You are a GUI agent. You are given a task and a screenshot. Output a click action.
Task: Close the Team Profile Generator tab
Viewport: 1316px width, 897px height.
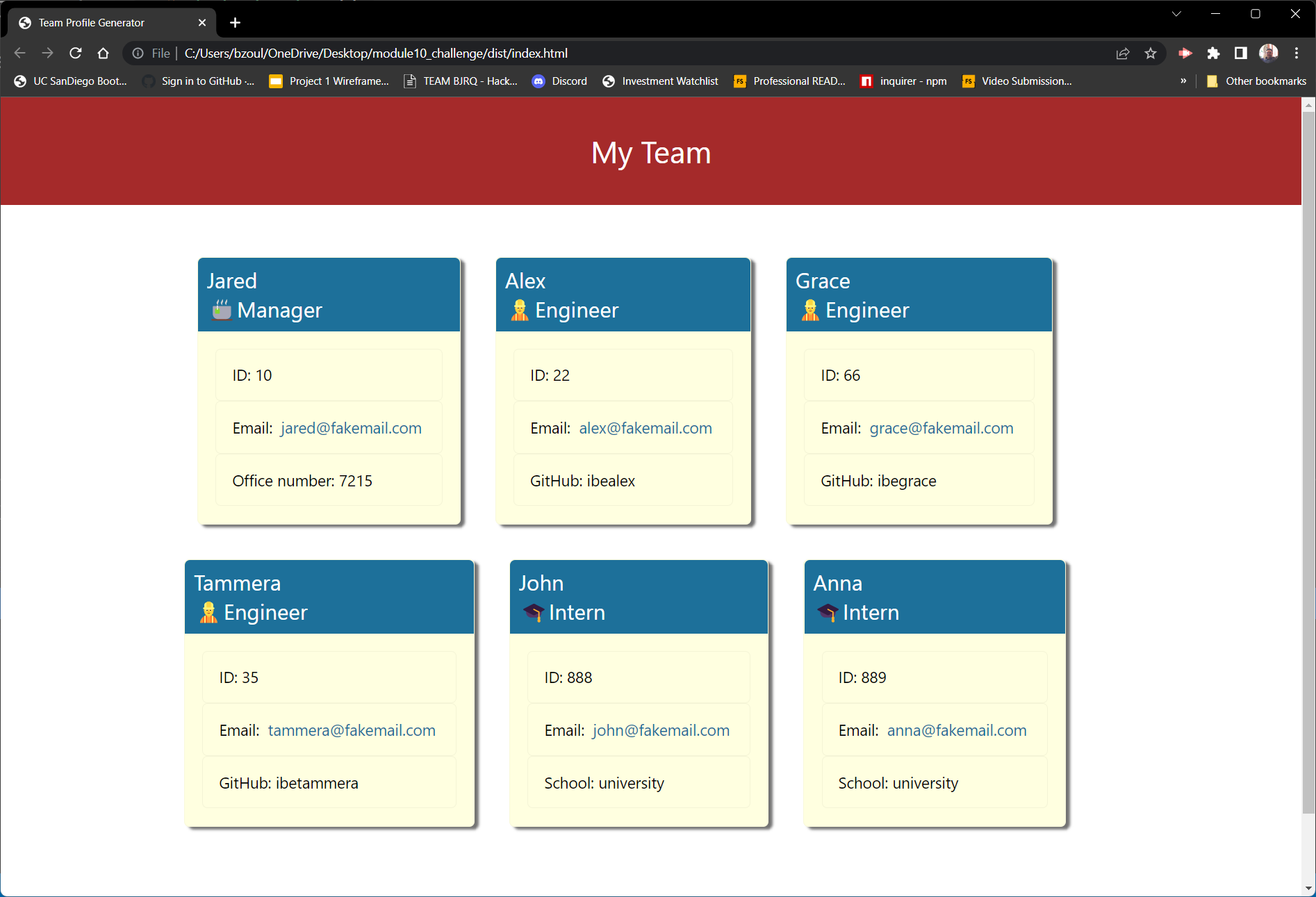coord(202,23)
